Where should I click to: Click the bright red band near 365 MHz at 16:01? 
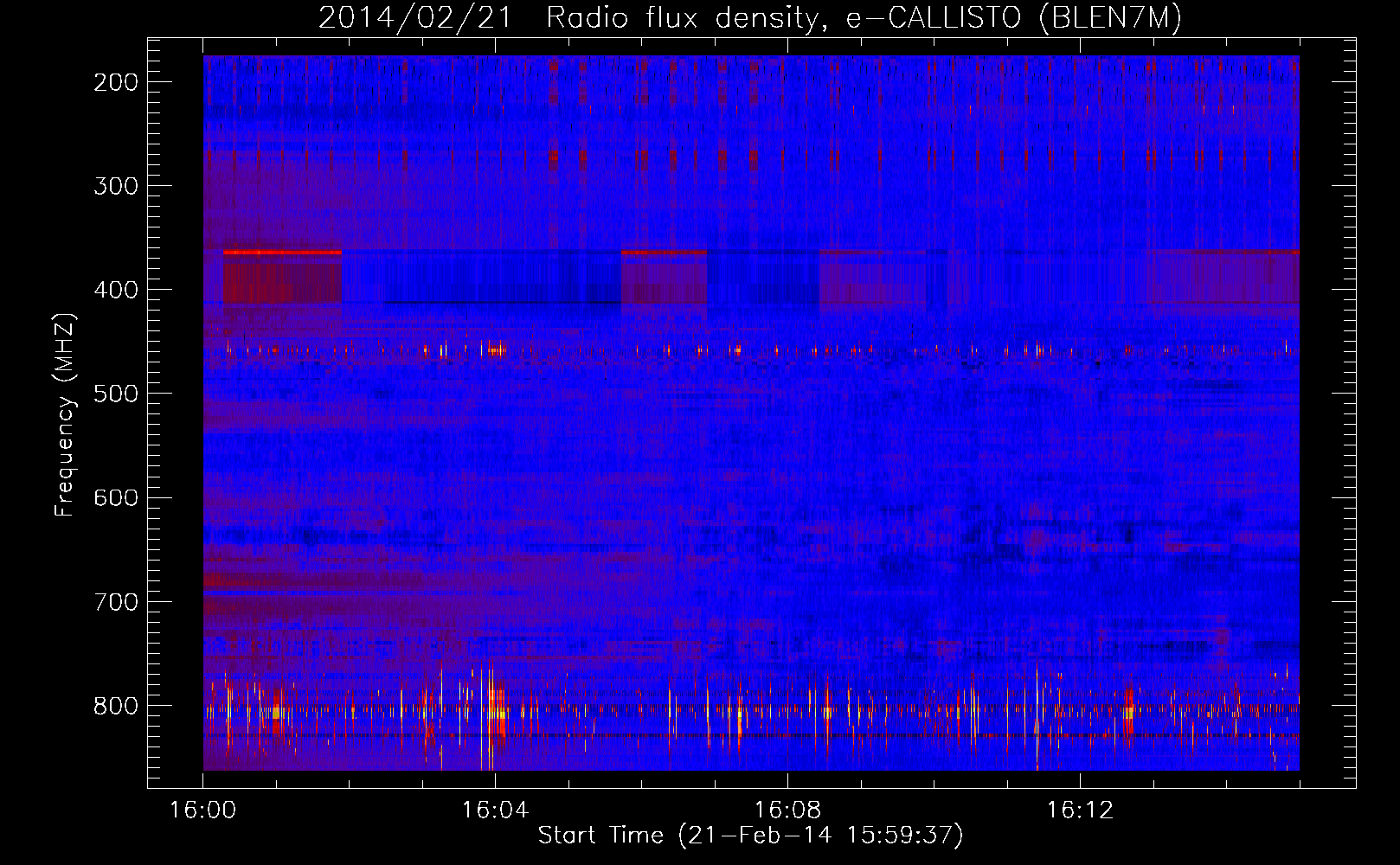tap(283, 253)
